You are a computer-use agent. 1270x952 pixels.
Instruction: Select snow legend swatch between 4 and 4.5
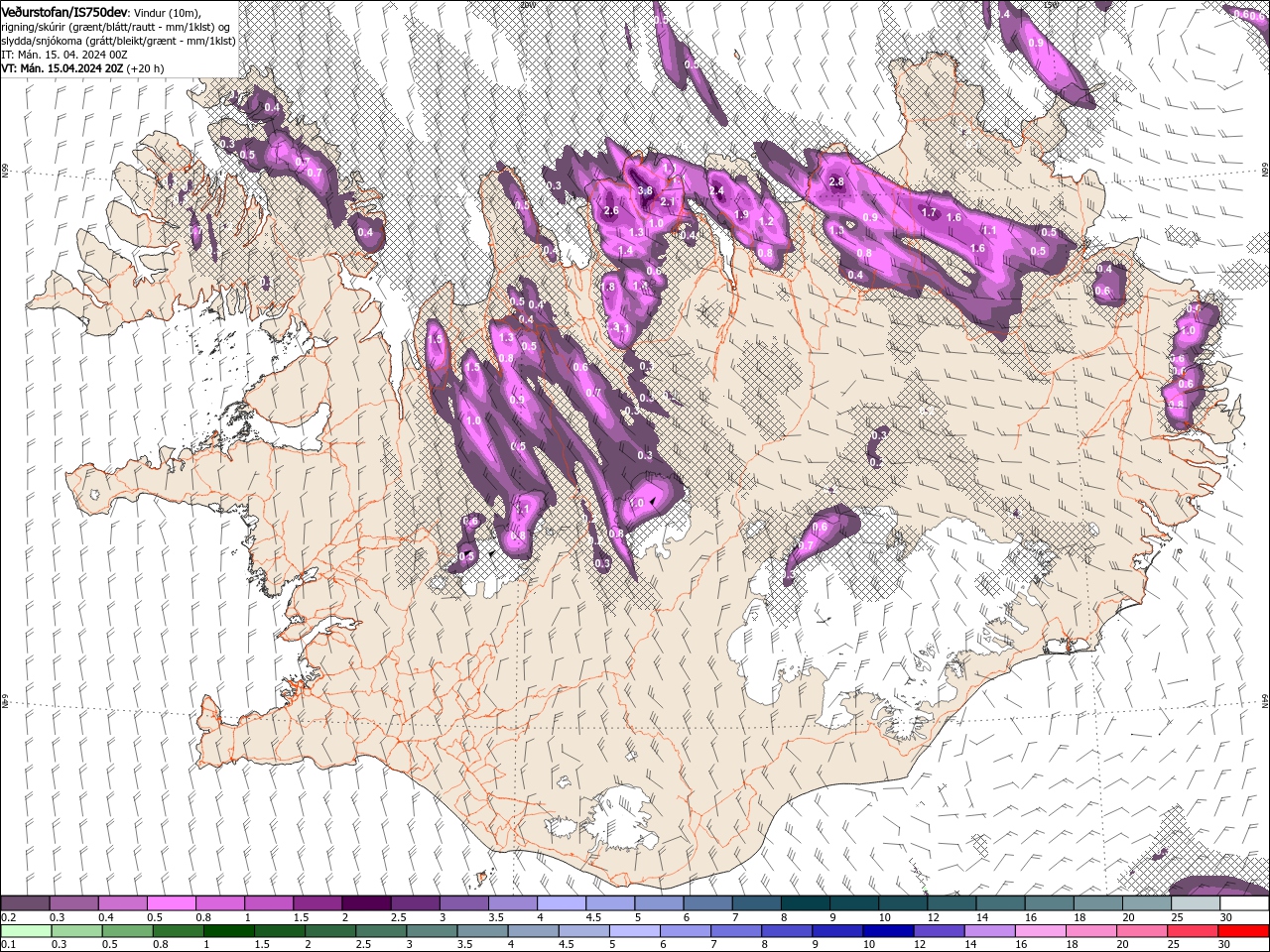[x=561, y=903]
